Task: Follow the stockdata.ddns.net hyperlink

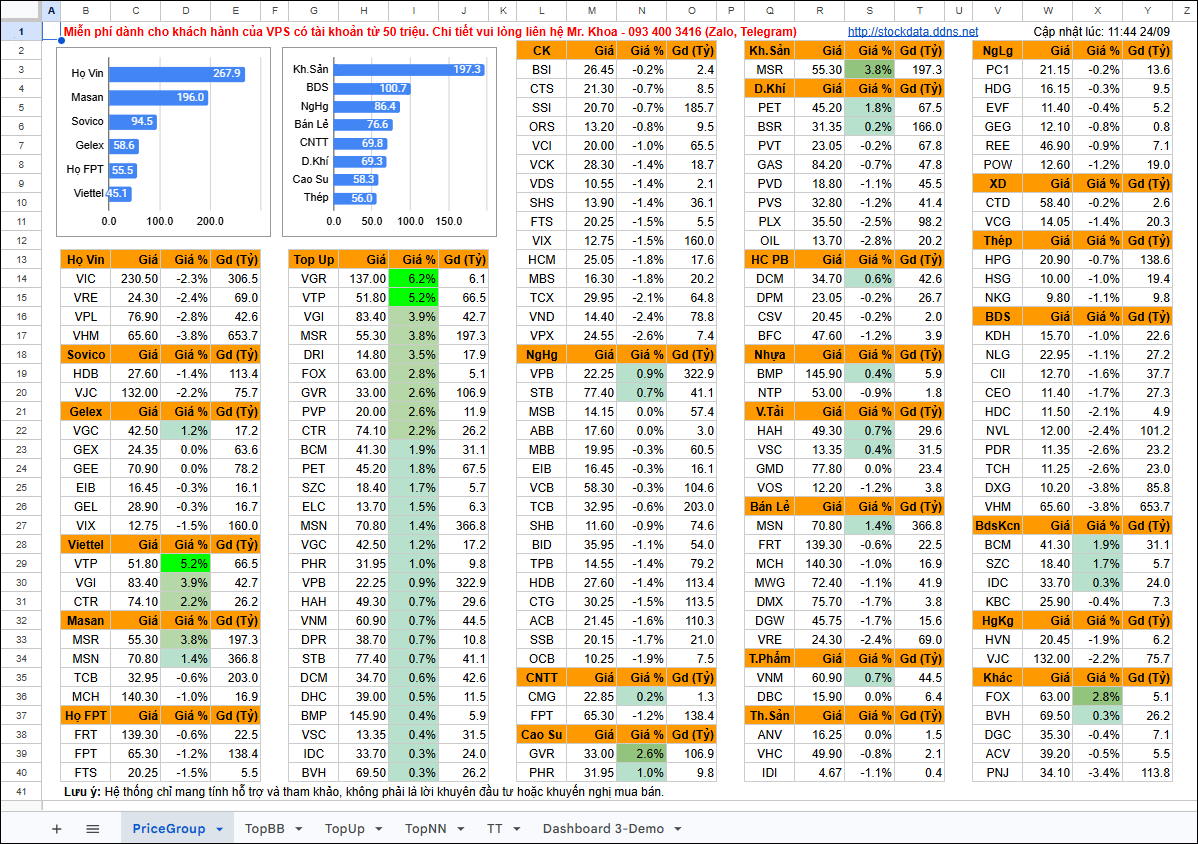Action: point(913,32)
